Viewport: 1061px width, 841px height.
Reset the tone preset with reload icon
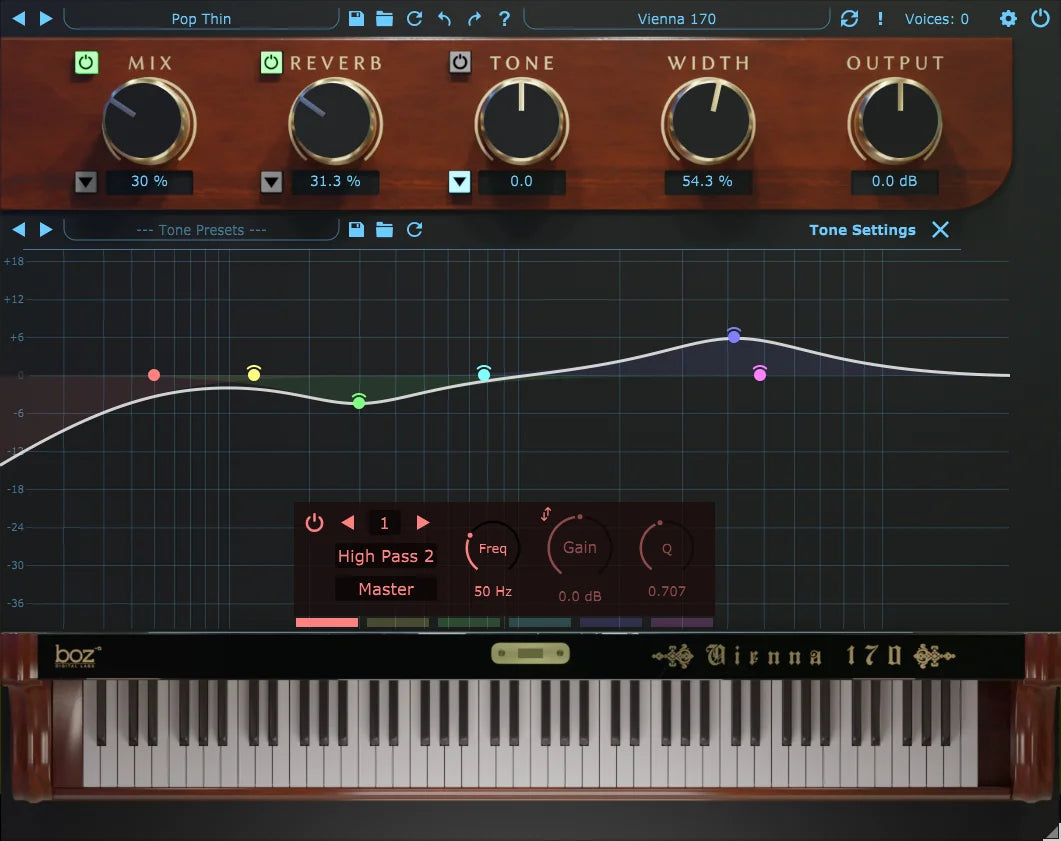click(414, 230)
